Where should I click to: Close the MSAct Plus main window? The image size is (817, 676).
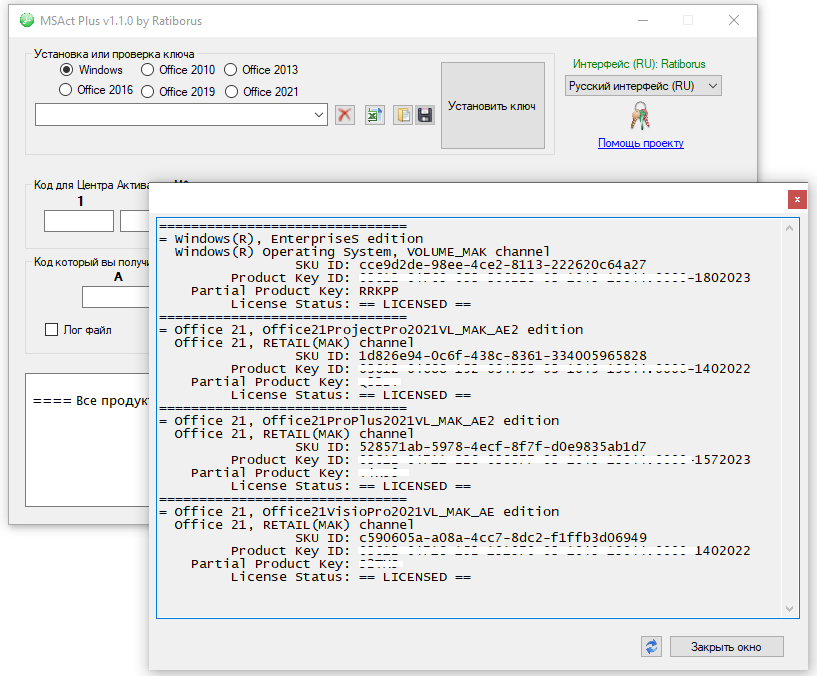[734, 20]
